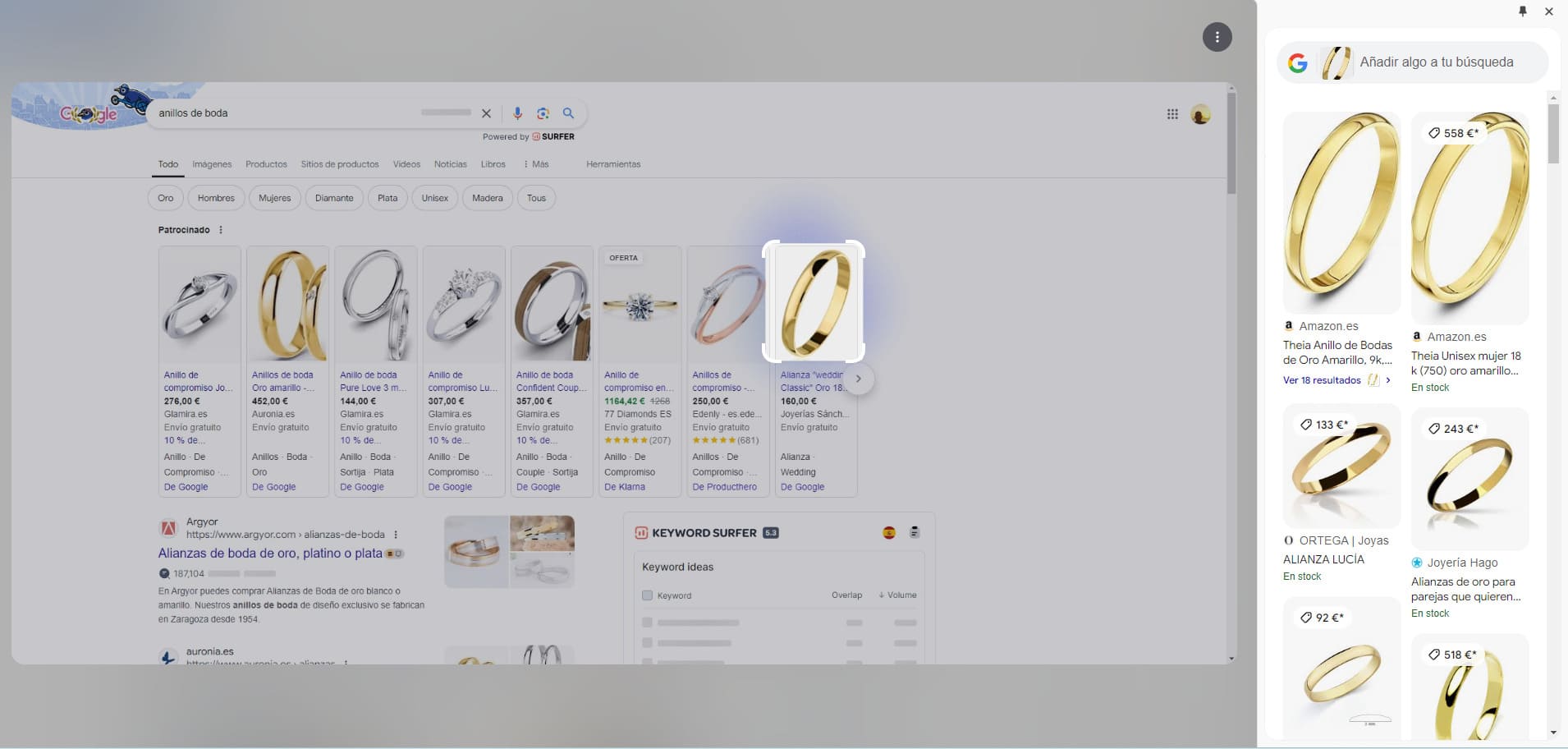Open Theia Anillo de Bodas Amazon image
This screenshot has width=1568, height=749.
tap(1341, 213)
